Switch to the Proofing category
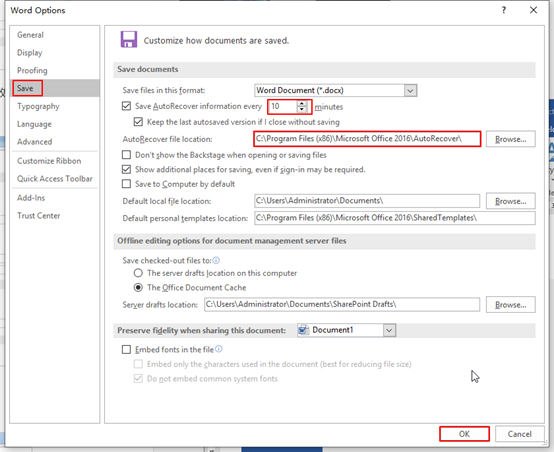This screenshot has width=554, height=452. [32, 70]
